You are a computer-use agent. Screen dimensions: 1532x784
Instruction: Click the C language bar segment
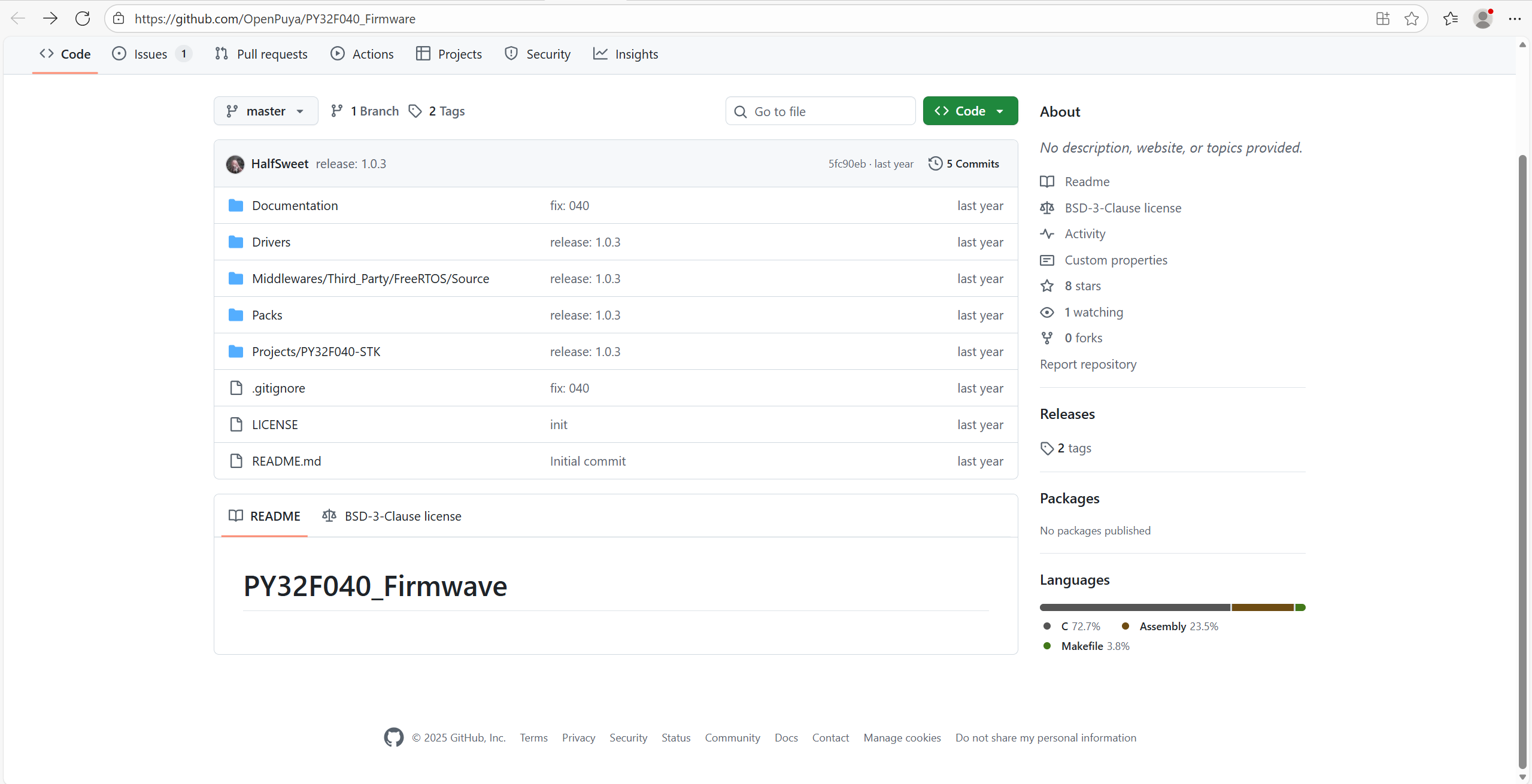pyautogui.click(x=1134, y=607)
